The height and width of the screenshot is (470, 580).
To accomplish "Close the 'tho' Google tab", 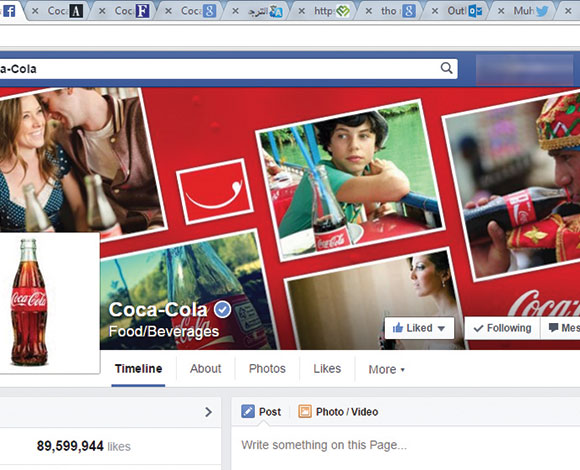I will click(x=368, y=11).
